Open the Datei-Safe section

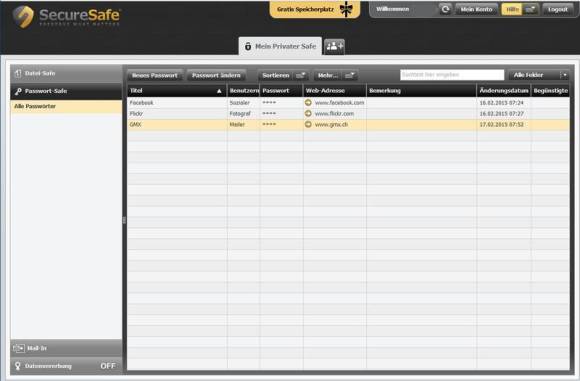[x=66, y=73]
